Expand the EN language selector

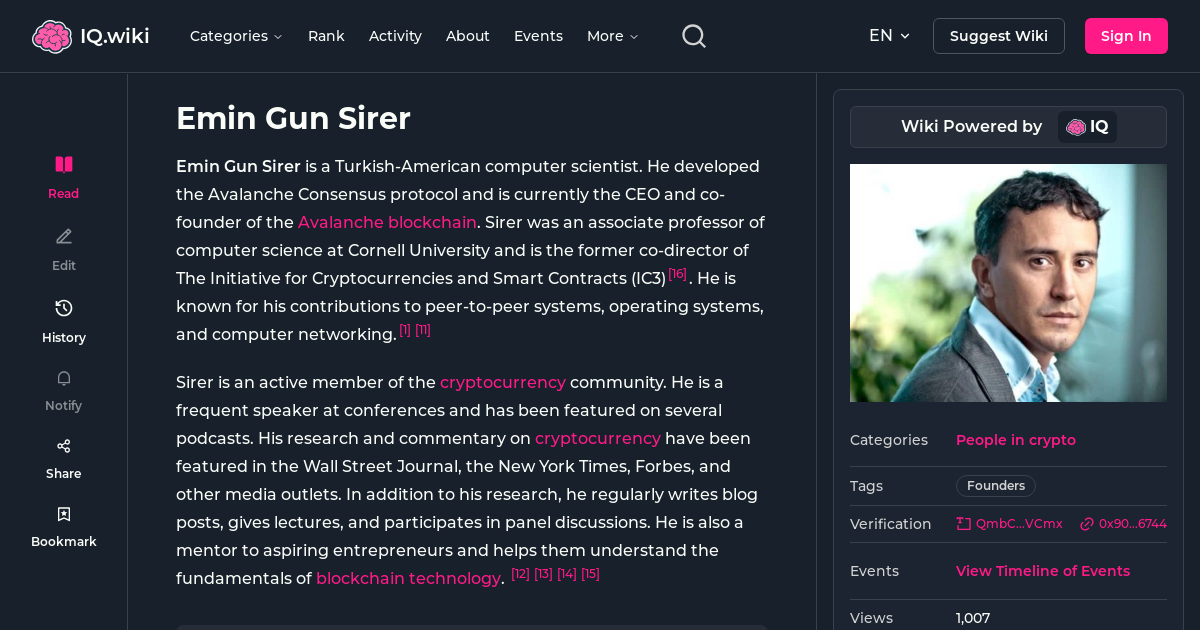(889, 35)
